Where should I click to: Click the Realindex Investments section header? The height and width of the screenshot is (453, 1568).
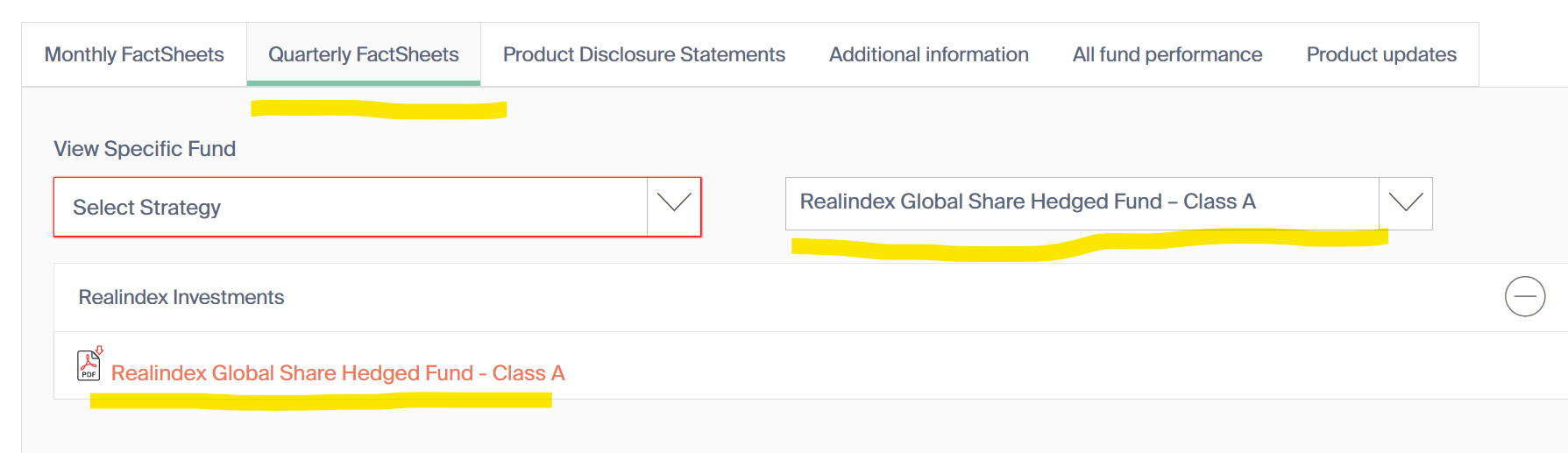[181, 297]
